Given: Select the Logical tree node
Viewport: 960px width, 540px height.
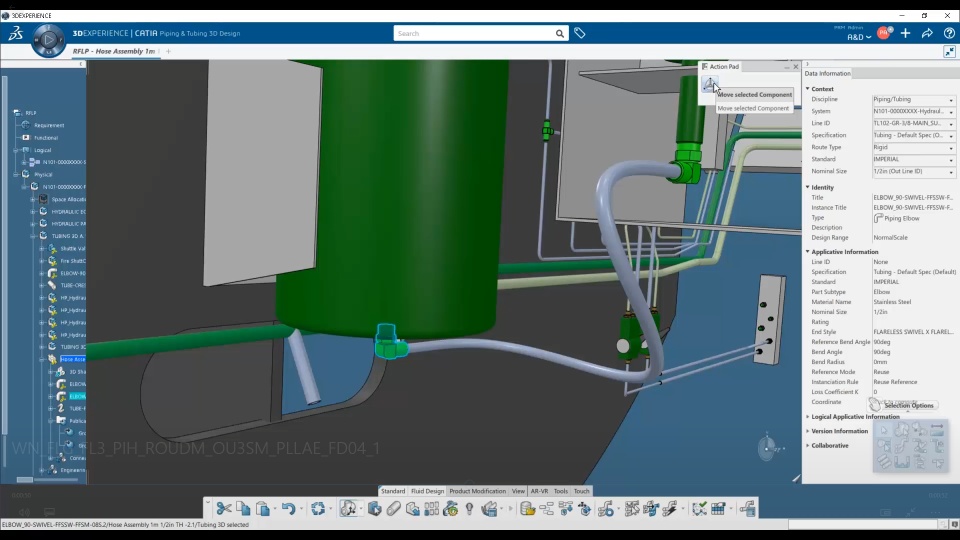Looking at the screenshot, I should click(x=42, y=150).
